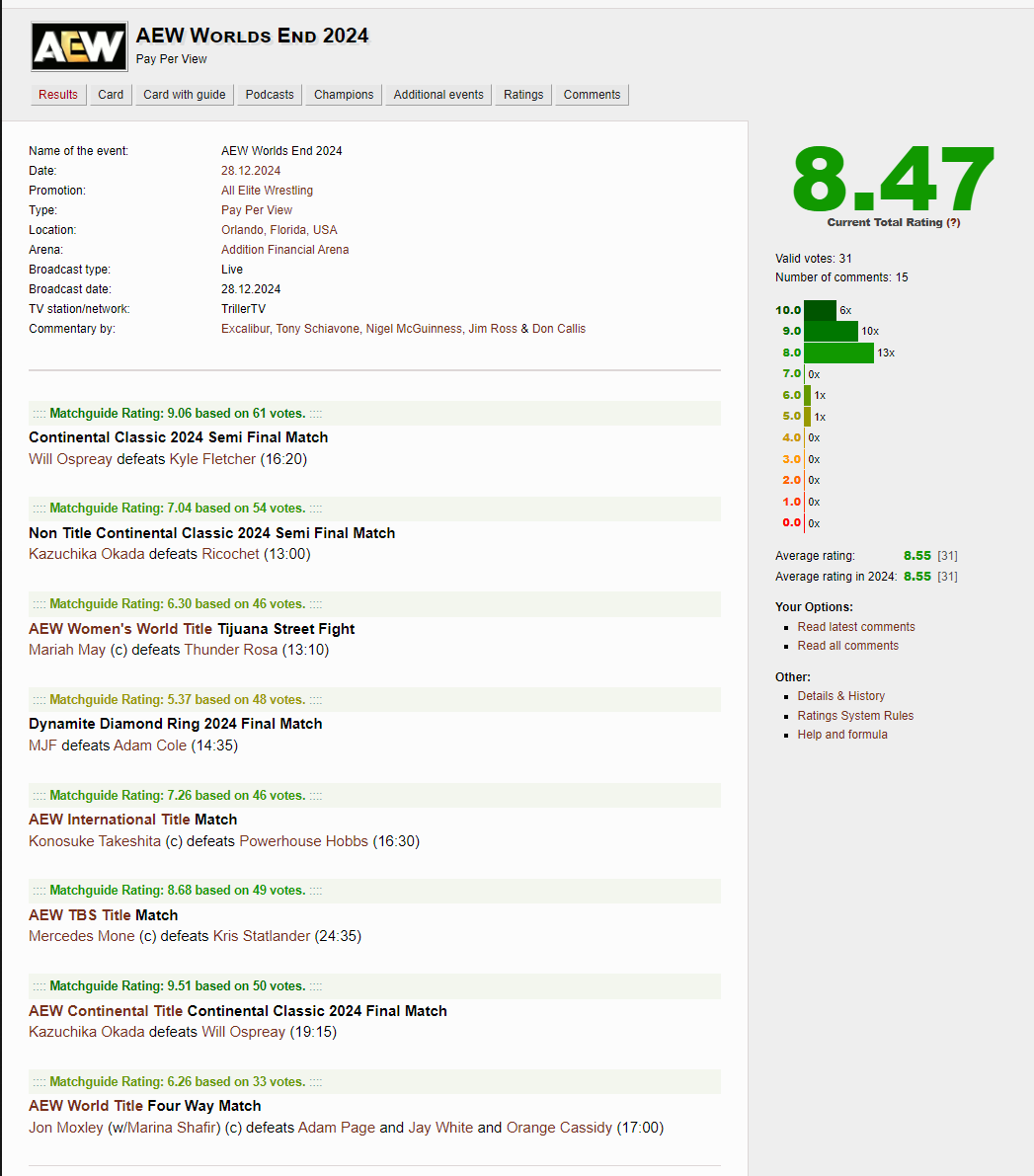Switch to the Ratings tab

point(523,95)
